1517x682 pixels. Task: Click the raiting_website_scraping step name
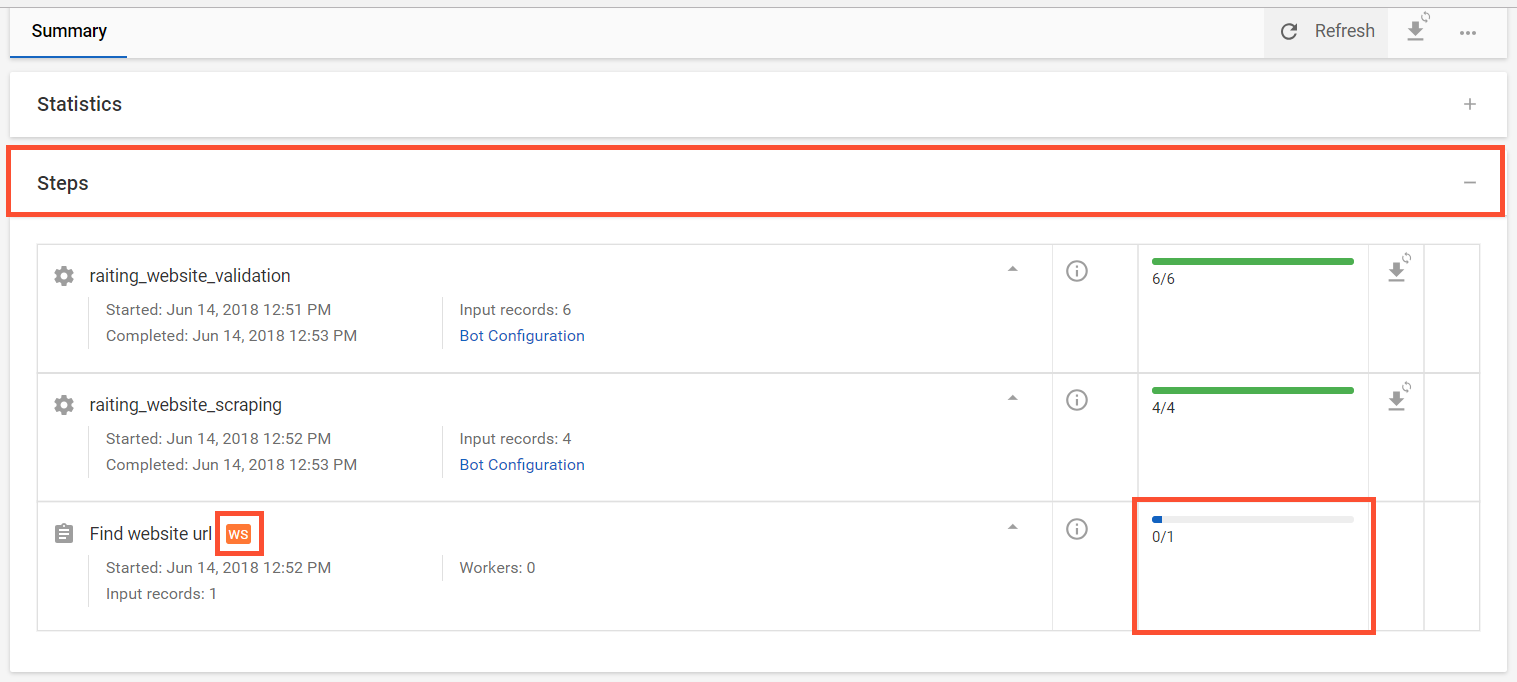coord(186,405)
